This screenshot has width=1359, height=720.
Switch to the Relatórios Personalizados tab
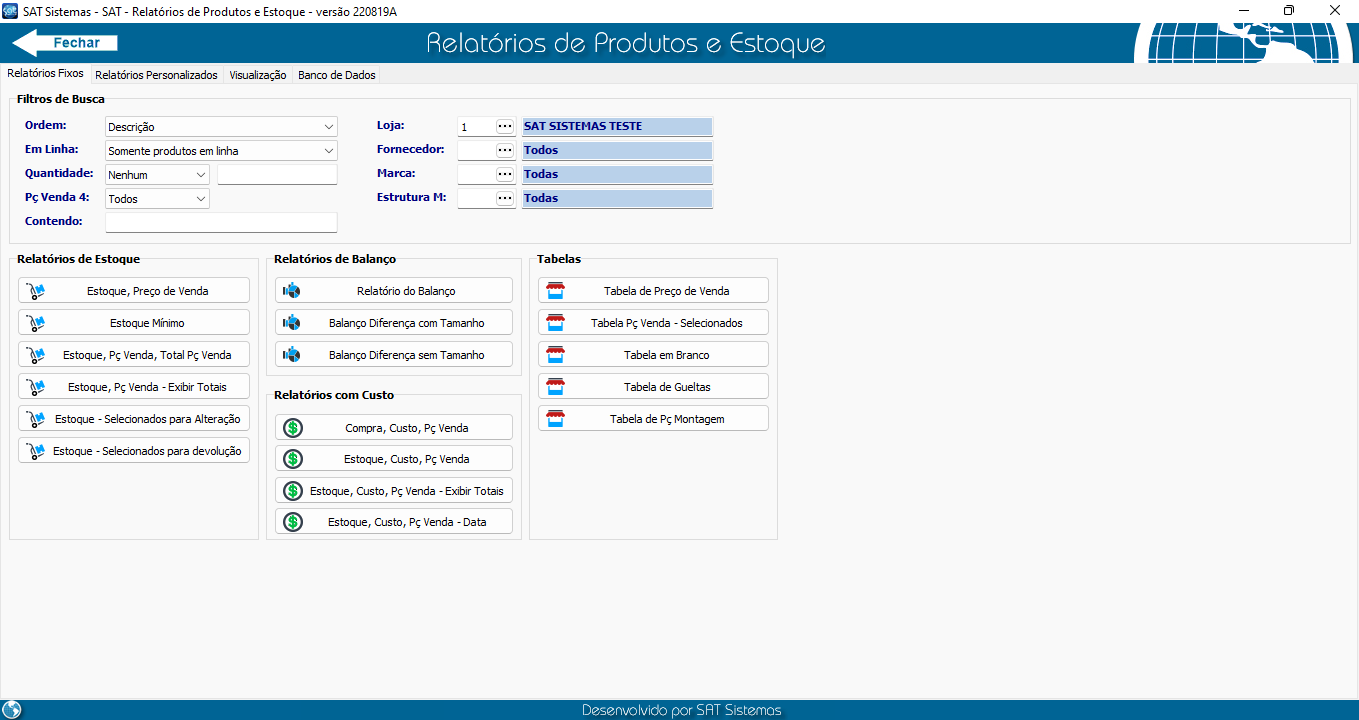click(x=156, y=75)
